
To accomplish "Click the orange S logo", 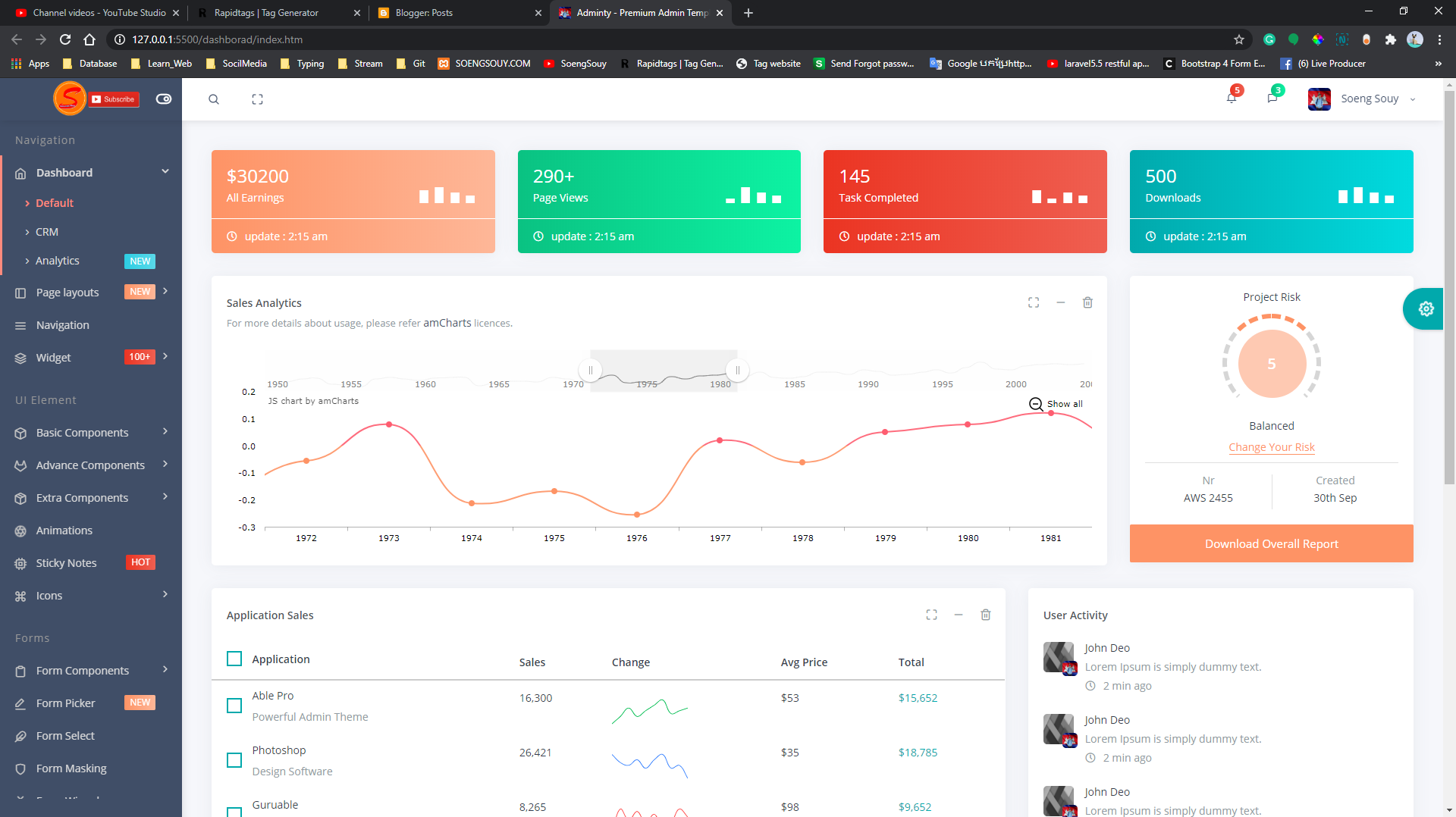I will pyautogui.click(x=69, y=99).
